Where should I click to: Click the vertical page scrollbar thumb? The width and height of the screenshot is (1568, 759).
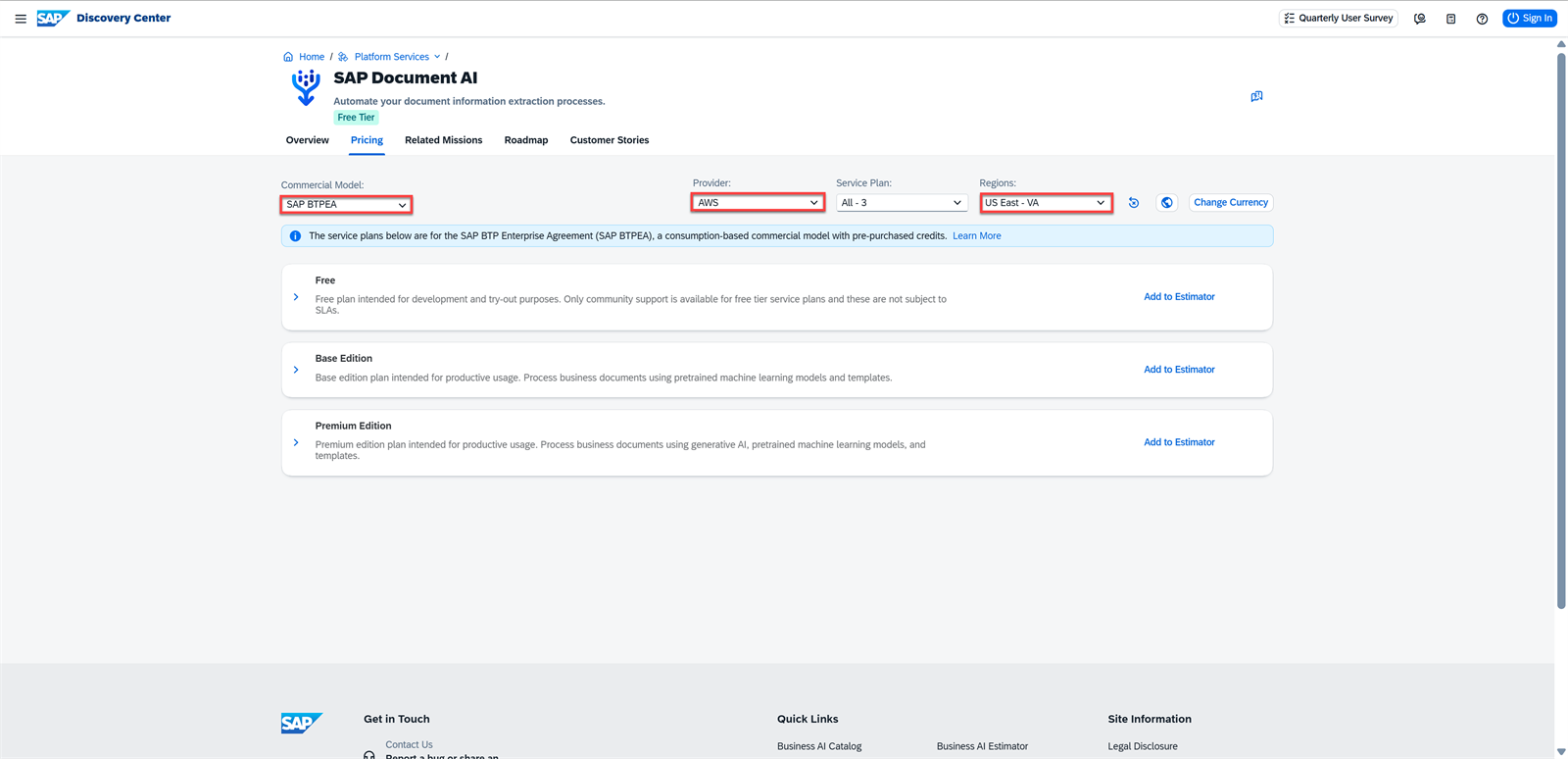[1561, 330]
